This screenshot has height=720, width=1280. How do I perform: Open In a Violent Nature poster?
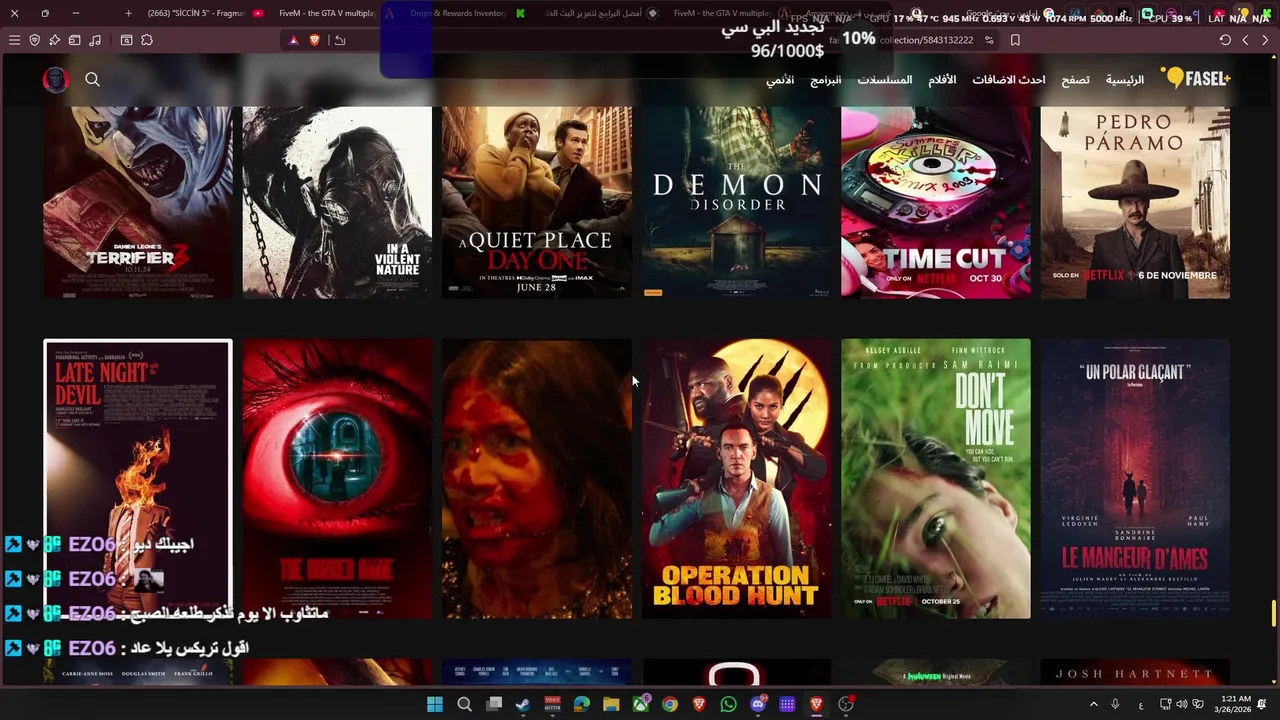[x=337, y=202]
